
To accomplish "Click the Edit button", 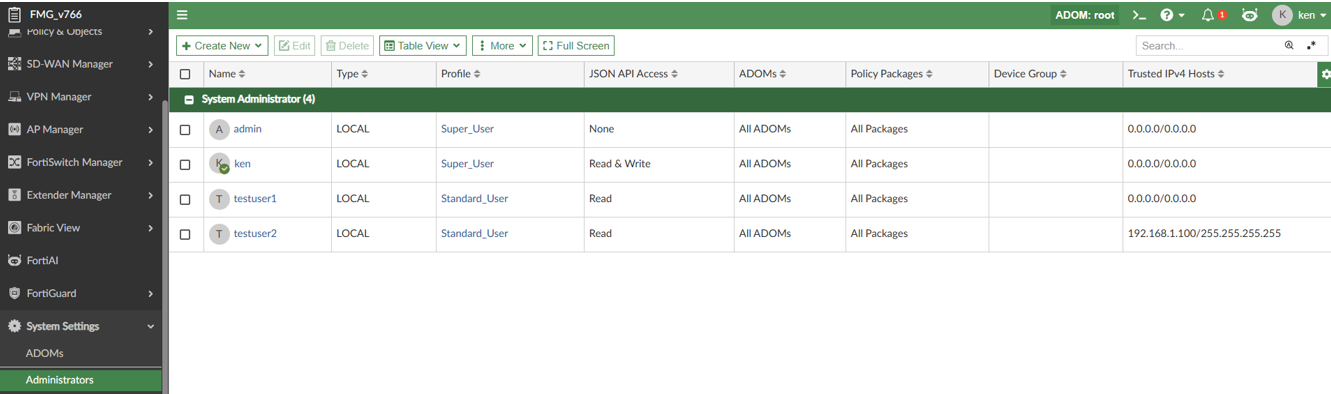I will tap(294, 46).
